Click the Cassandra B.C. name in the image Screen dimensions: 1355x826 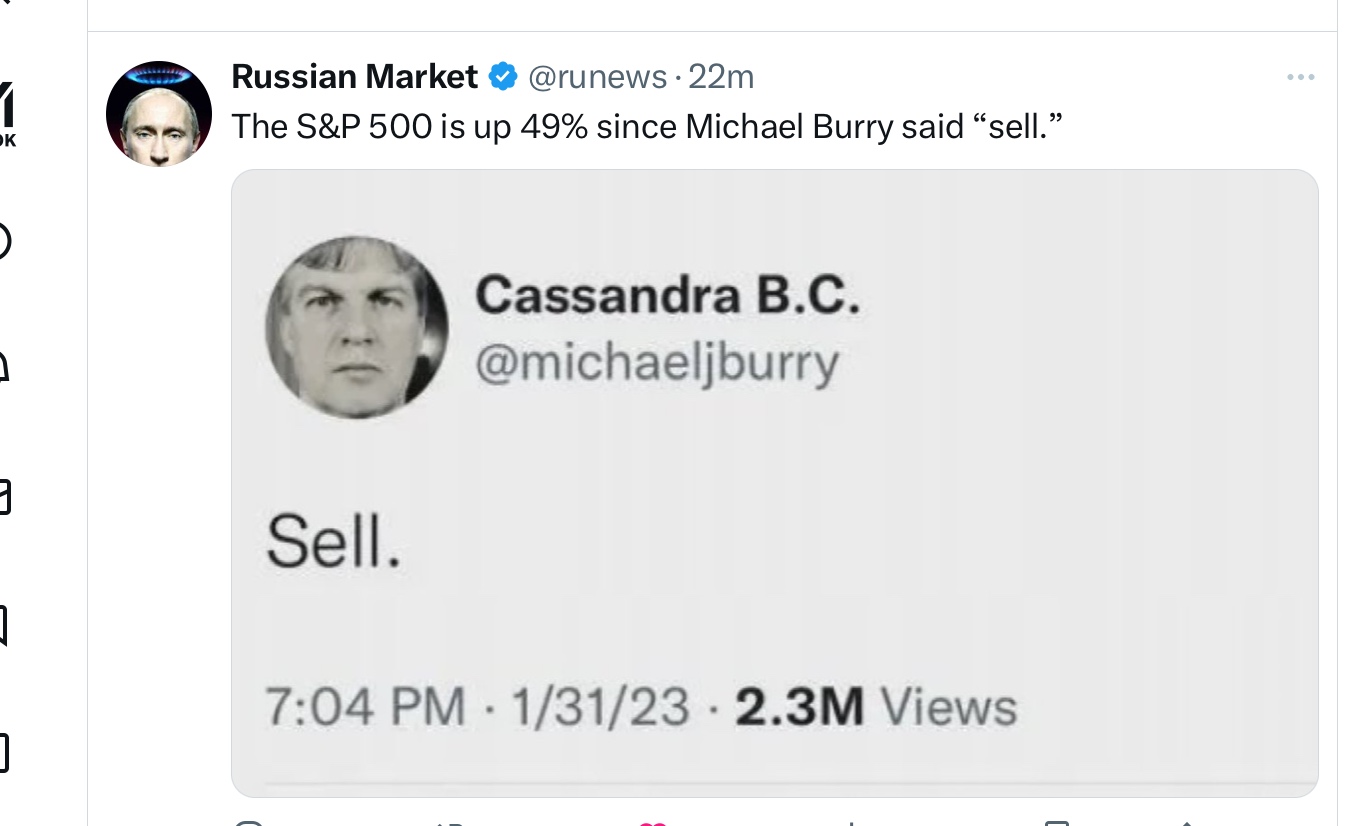tap(667, 295)
